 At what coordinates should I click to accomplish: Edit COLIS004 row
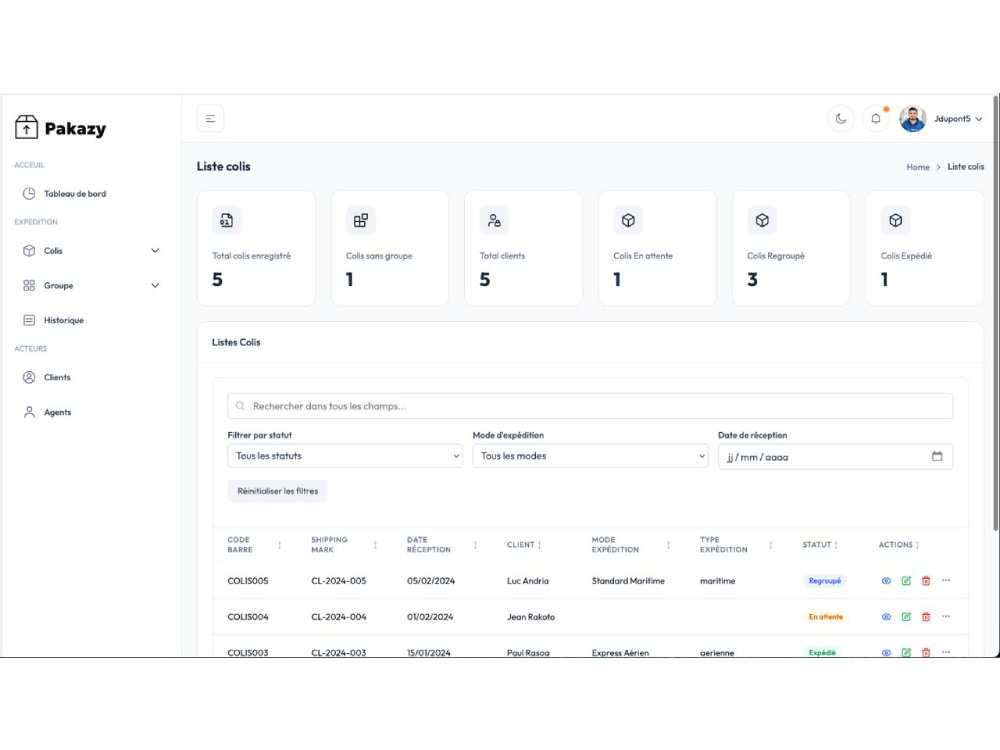click(906, 617)
